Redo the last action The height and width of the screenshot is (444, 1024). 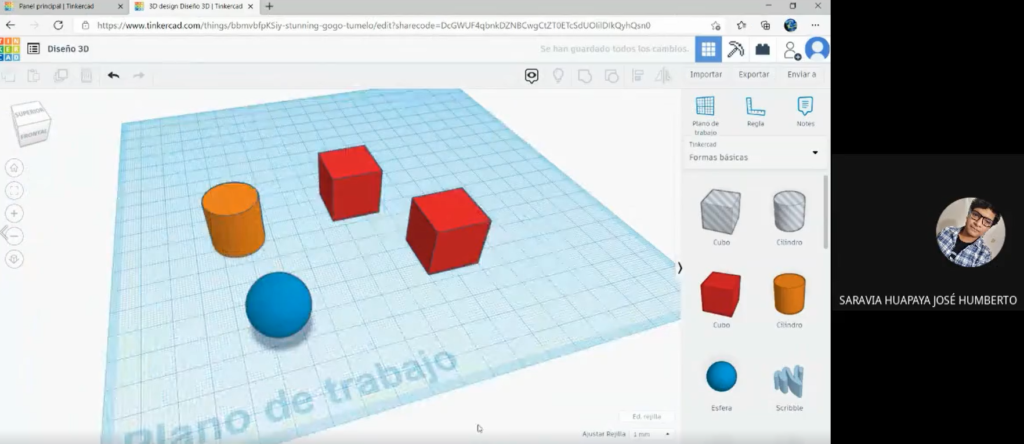tap(138, 76)
